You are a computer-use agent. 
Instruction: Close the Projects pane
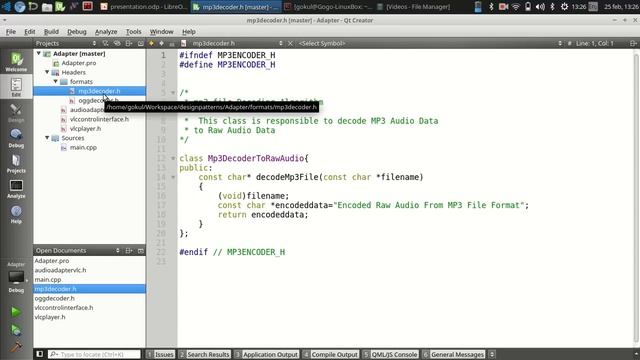140,43
